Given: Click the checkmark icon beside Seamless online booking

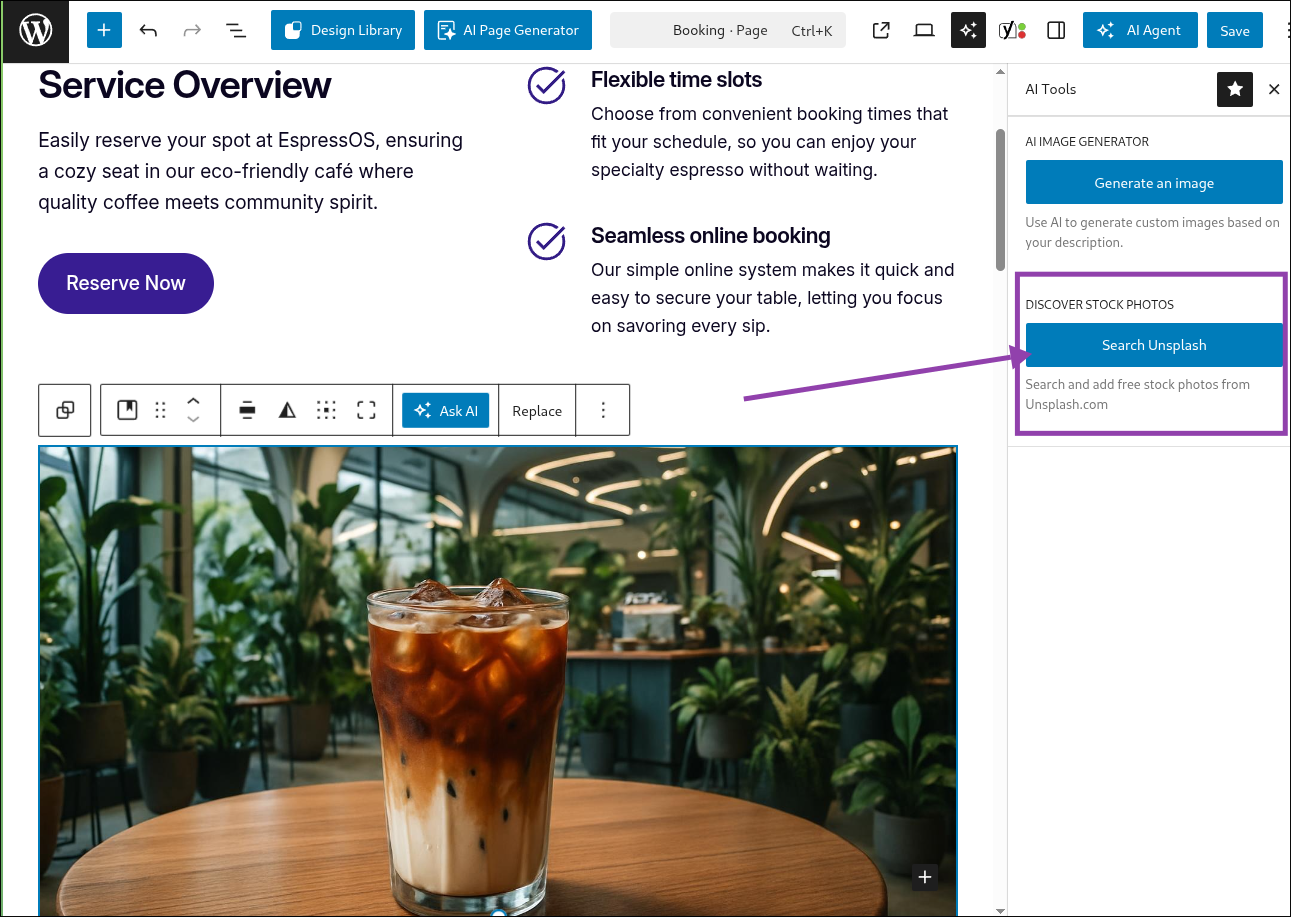Looking at the screenshot, I should [x=547, y=240].
